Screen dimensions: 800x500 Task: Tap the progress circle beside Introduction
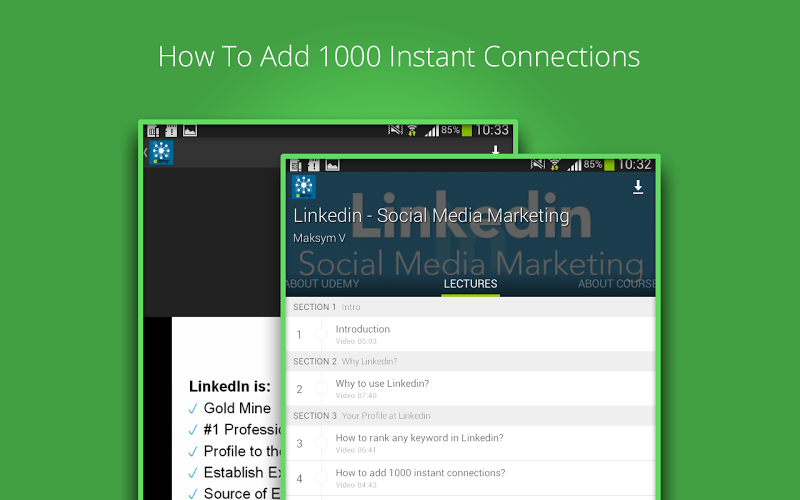tap(321, 334)
